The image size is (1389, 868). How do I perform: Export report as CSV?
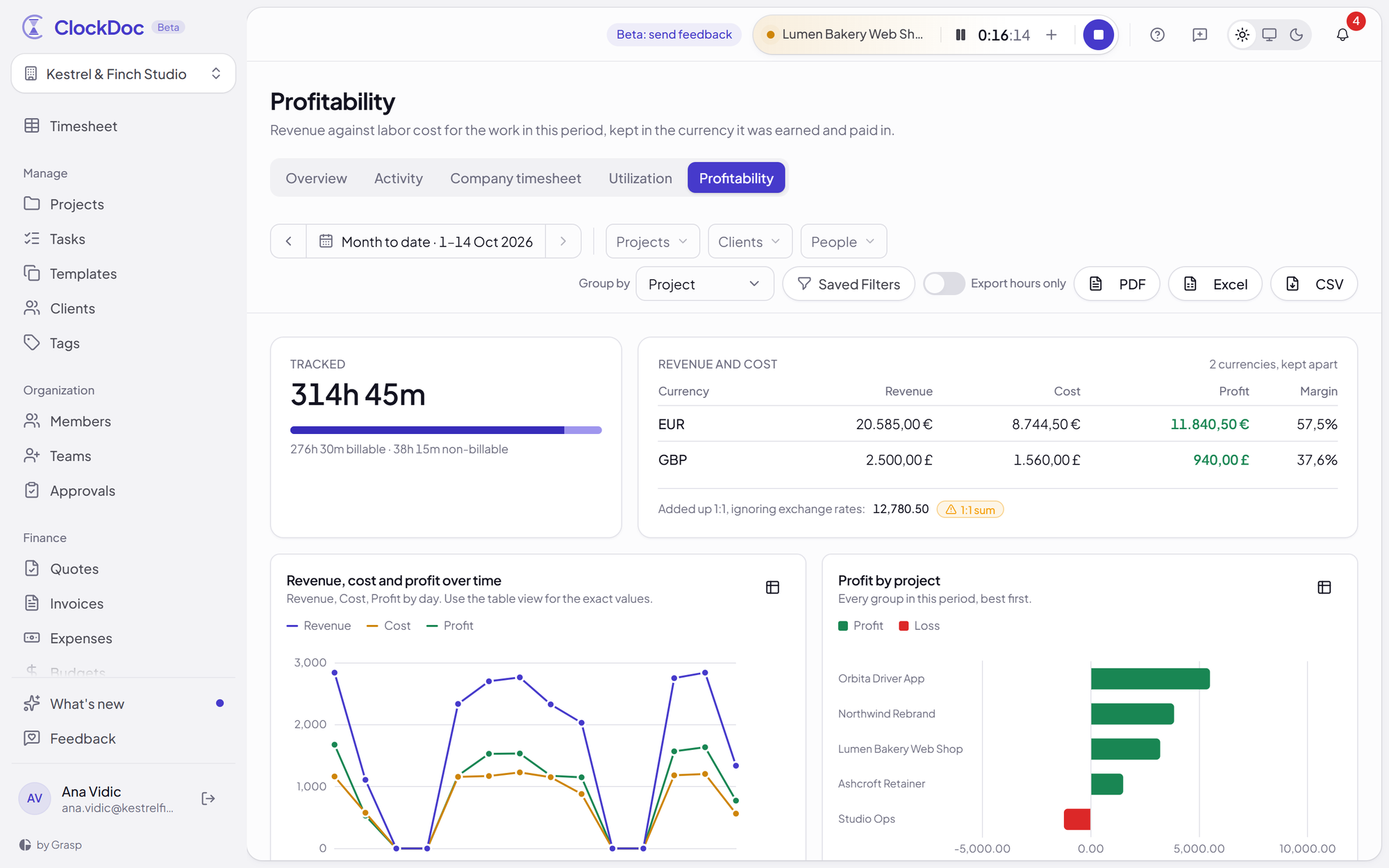tap(1314, 284)
